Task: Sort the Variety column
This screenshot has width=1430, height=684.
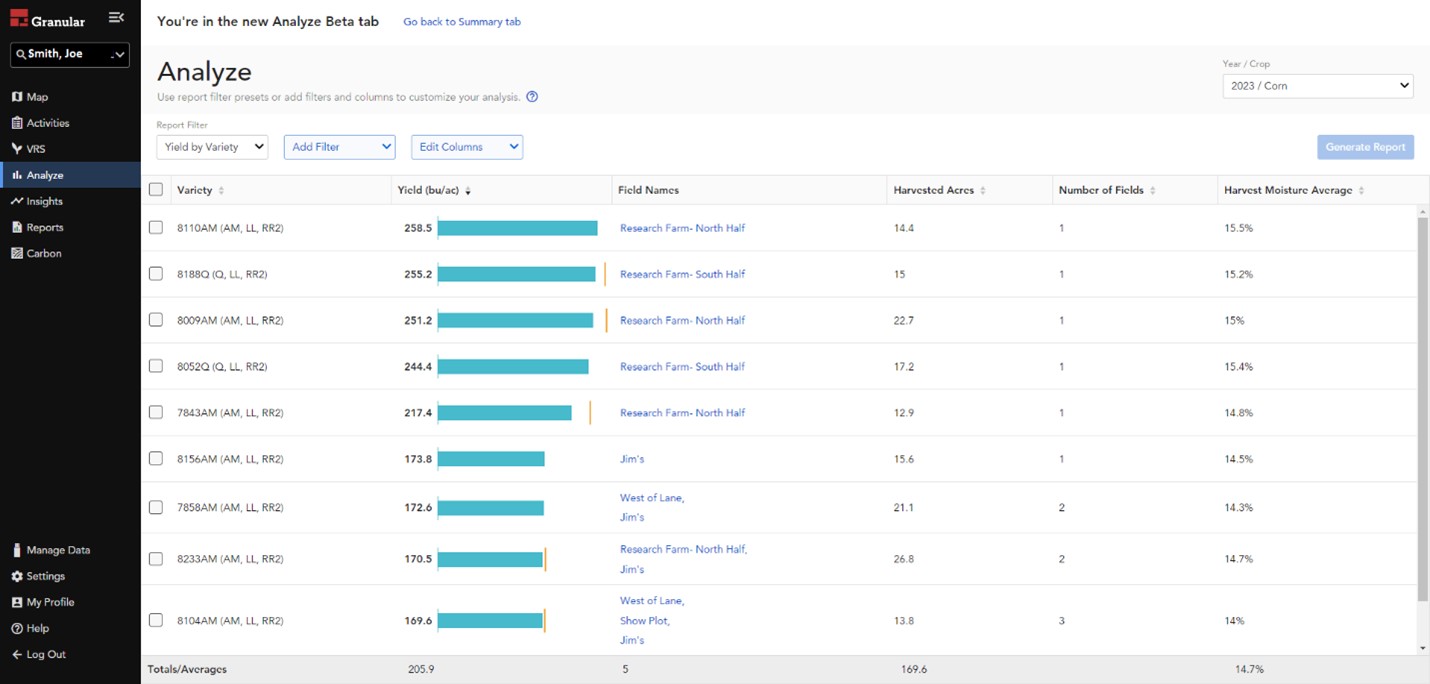Action: tap(221, 191)
